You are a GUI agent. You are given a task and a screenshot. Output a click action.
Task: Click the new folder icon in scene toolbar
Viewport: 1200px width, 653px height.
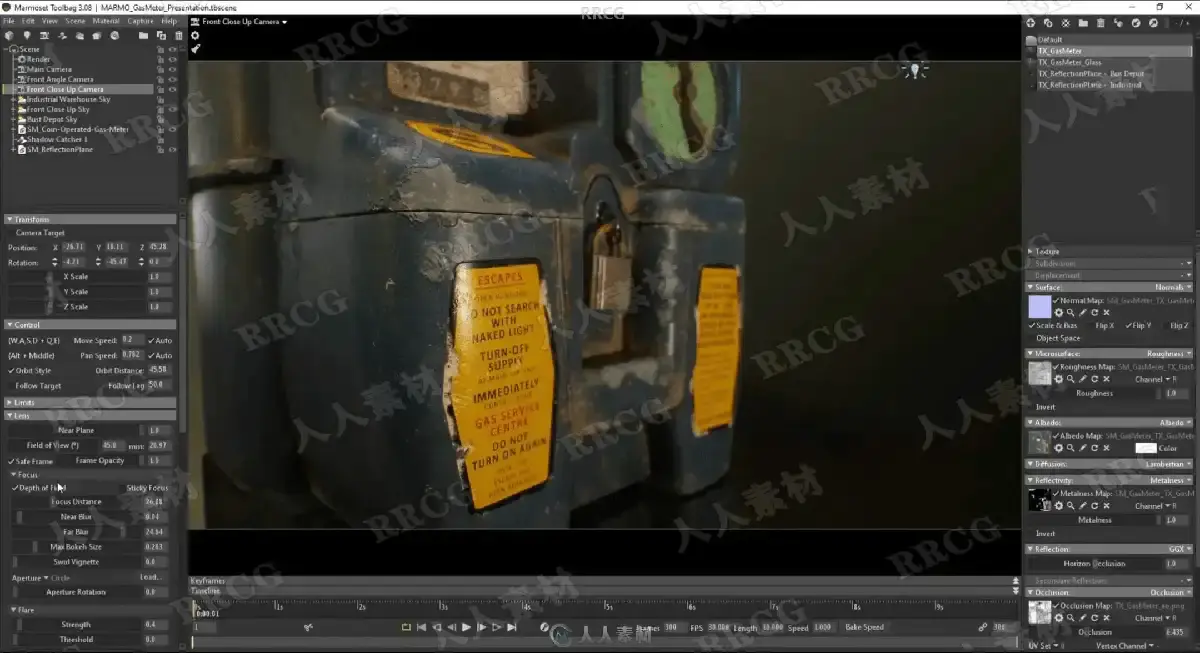[144, 36]
